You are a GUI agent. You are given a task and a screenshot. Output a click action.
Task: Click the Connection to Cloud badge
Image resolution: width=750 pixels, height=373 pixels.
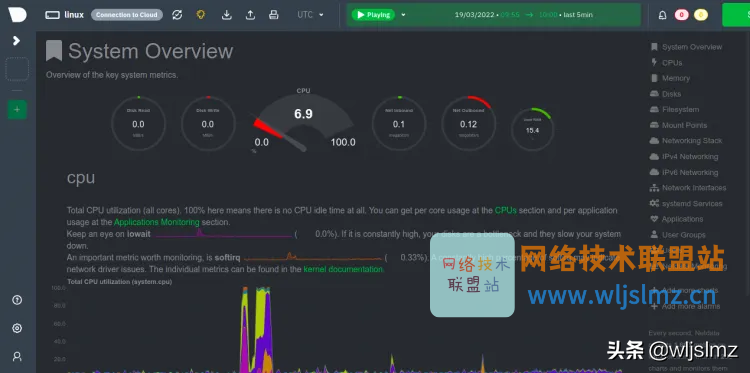(x=127, y=15)
